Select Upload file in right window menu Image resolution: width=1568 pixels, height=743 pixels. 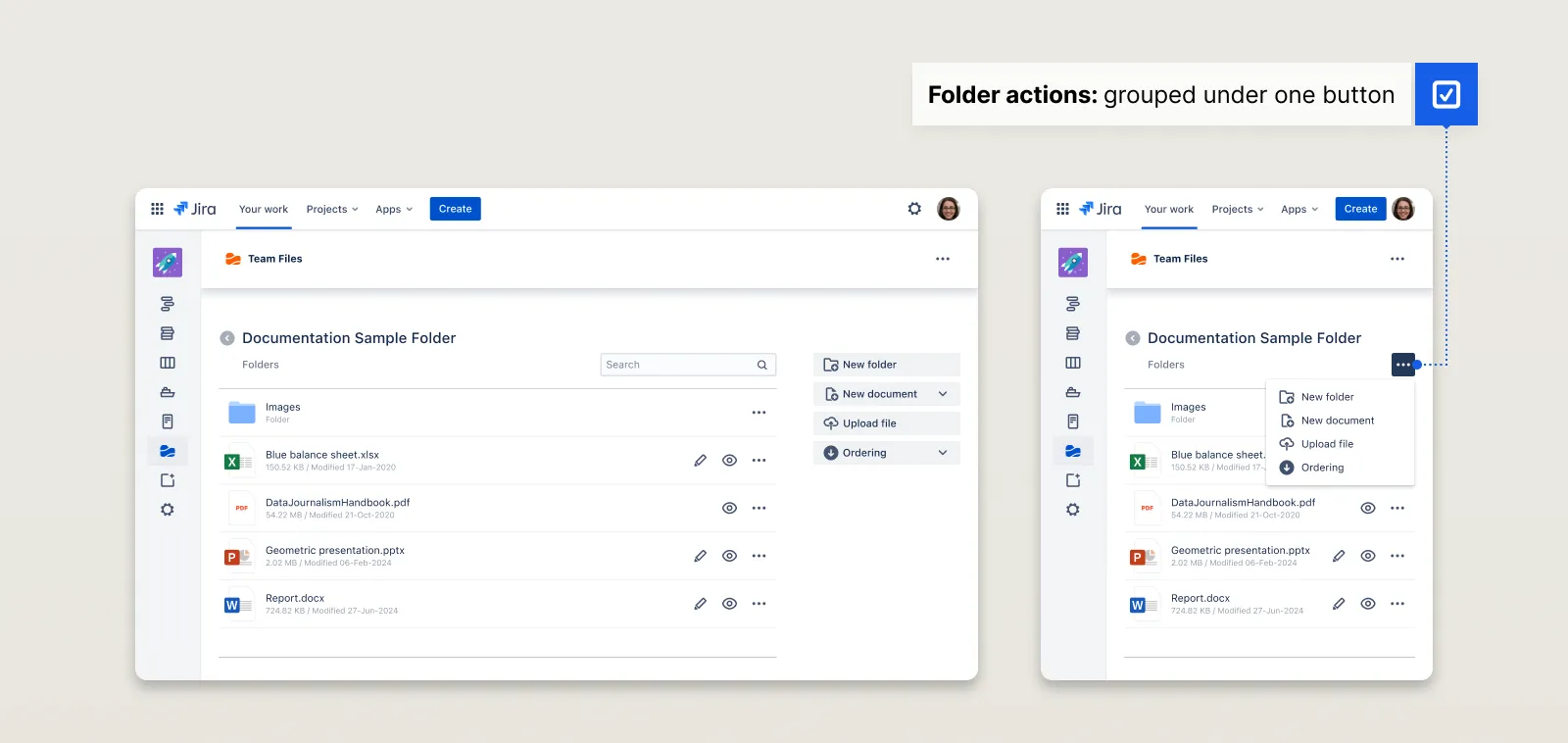[x=1341, y=444]
